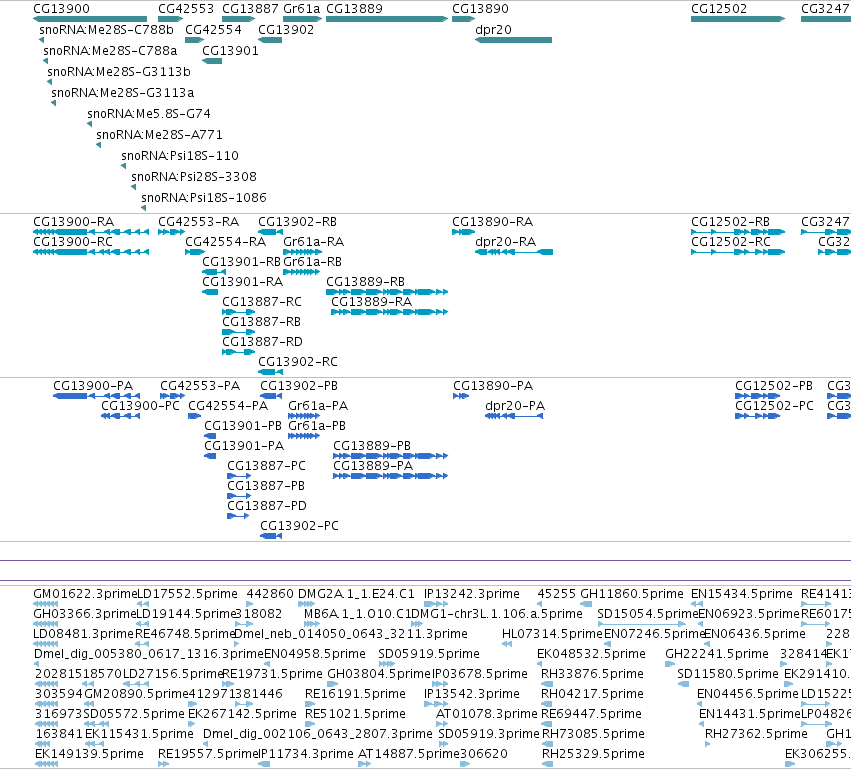This screenshot has height=769, width=851.
Task: Click the CG13889-PB protein label
Action: 372,446
